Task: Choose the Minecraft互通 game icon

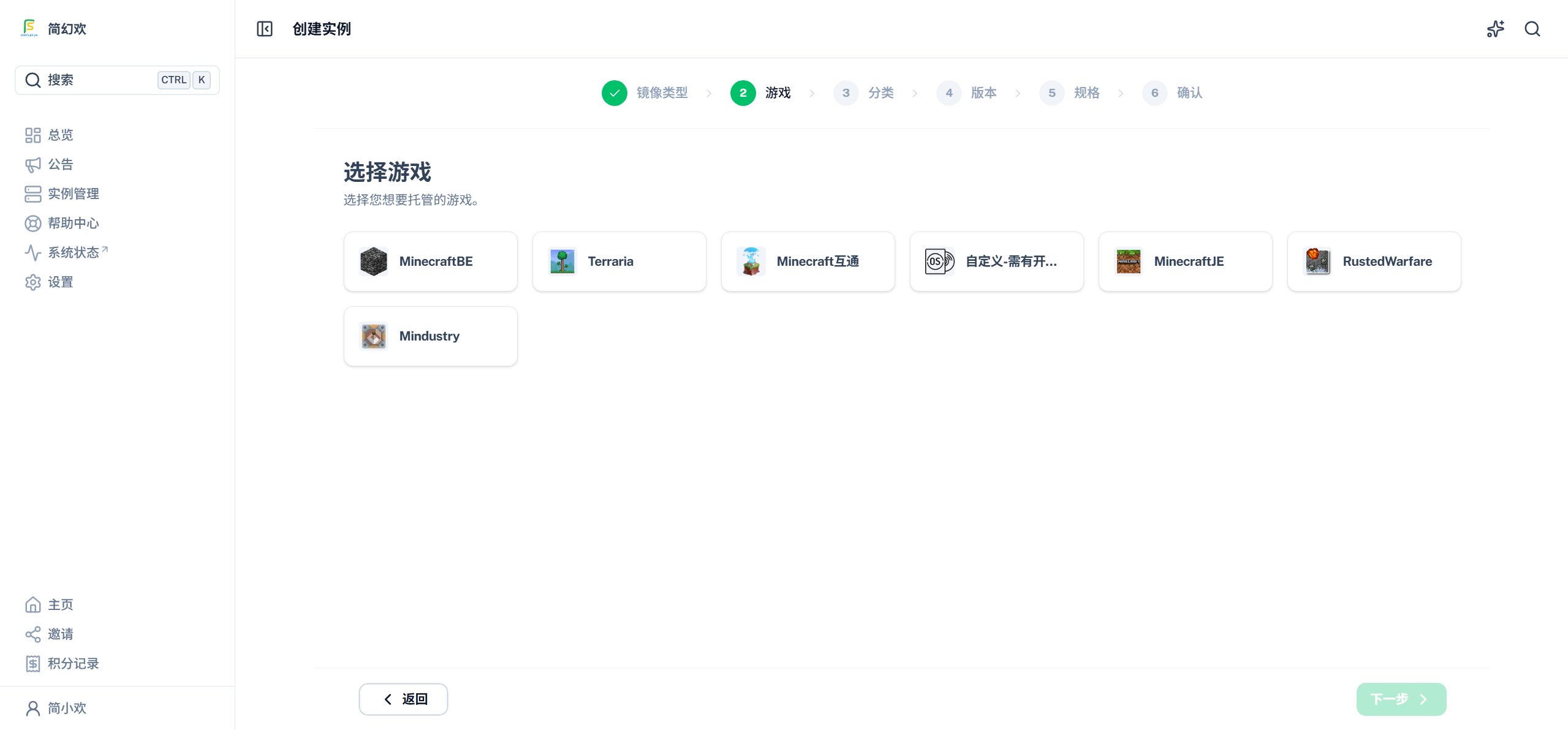Action: (x=751, y=262)
